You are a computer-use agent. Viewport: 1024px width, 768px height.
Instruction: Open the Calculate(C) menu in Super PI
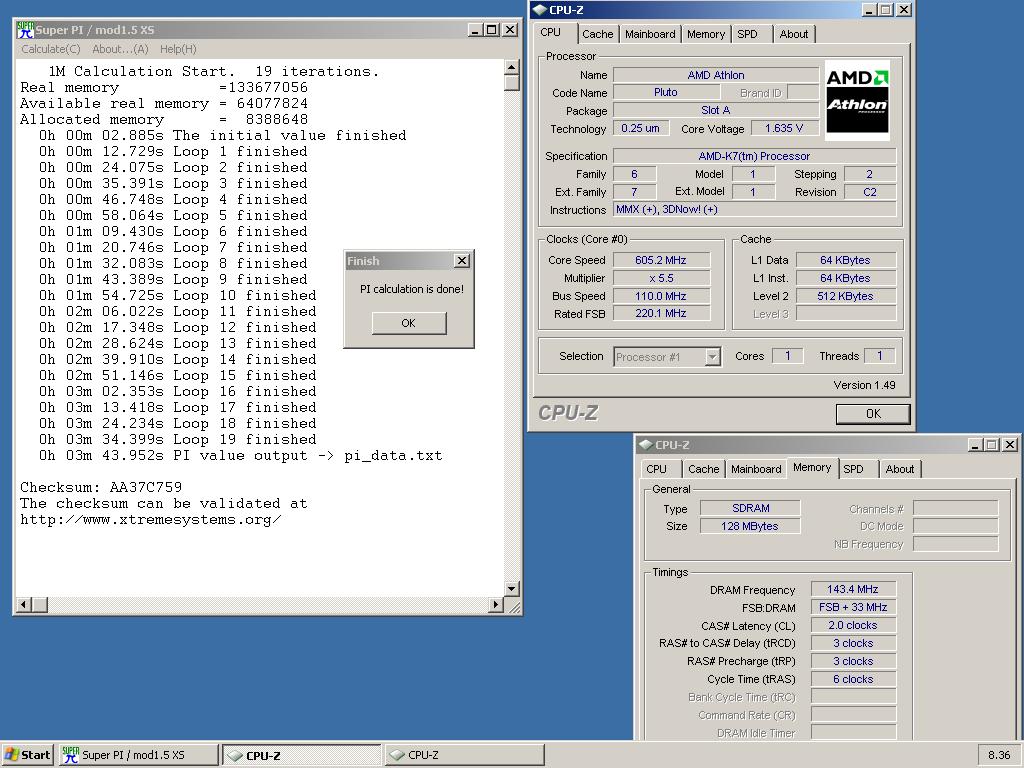(50, 49)
